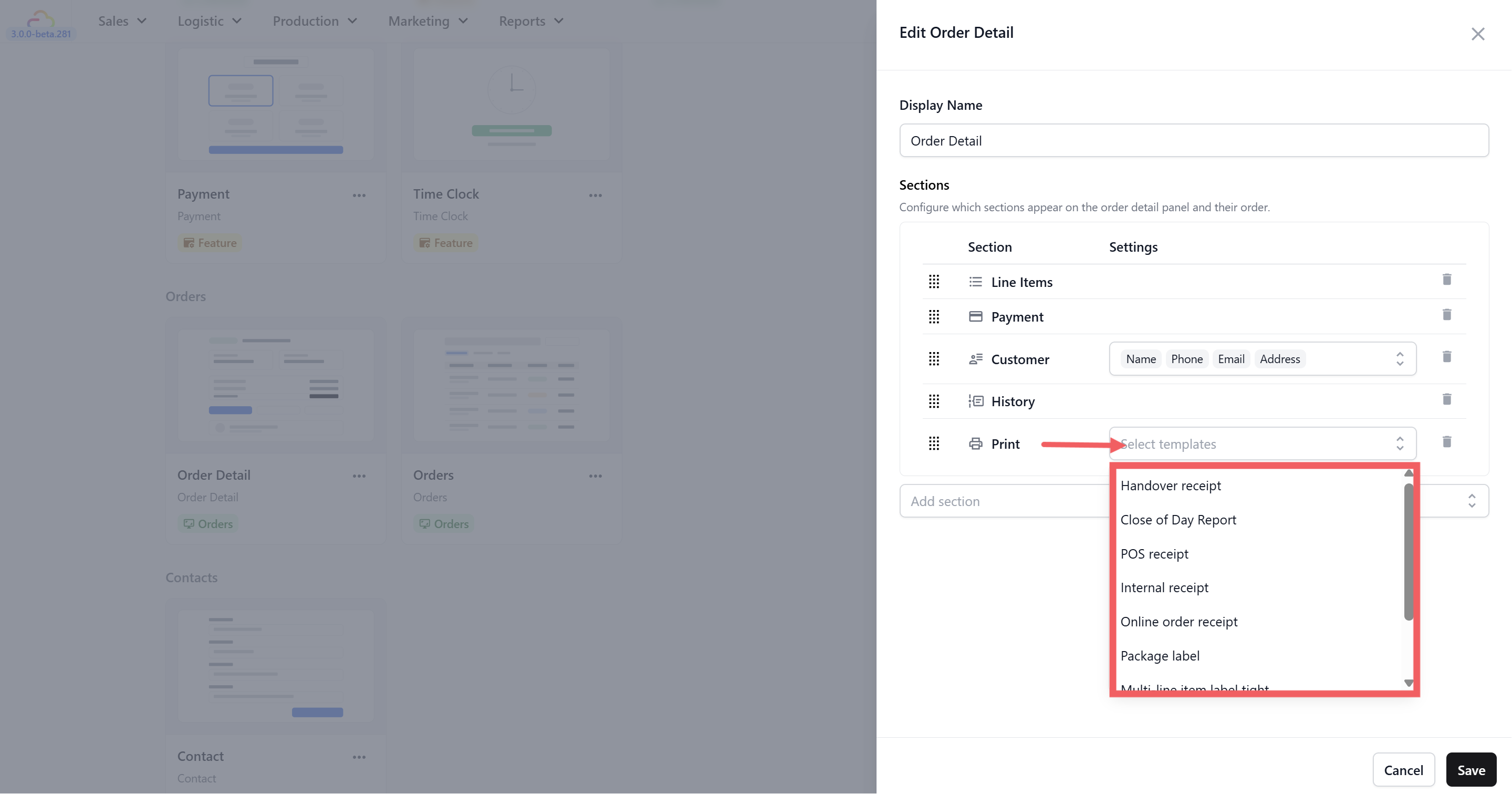The height and width of the screenshot is (794, 1512).
Task: Click the trash icon next to Print
Action: click(x=1446, y=441)
